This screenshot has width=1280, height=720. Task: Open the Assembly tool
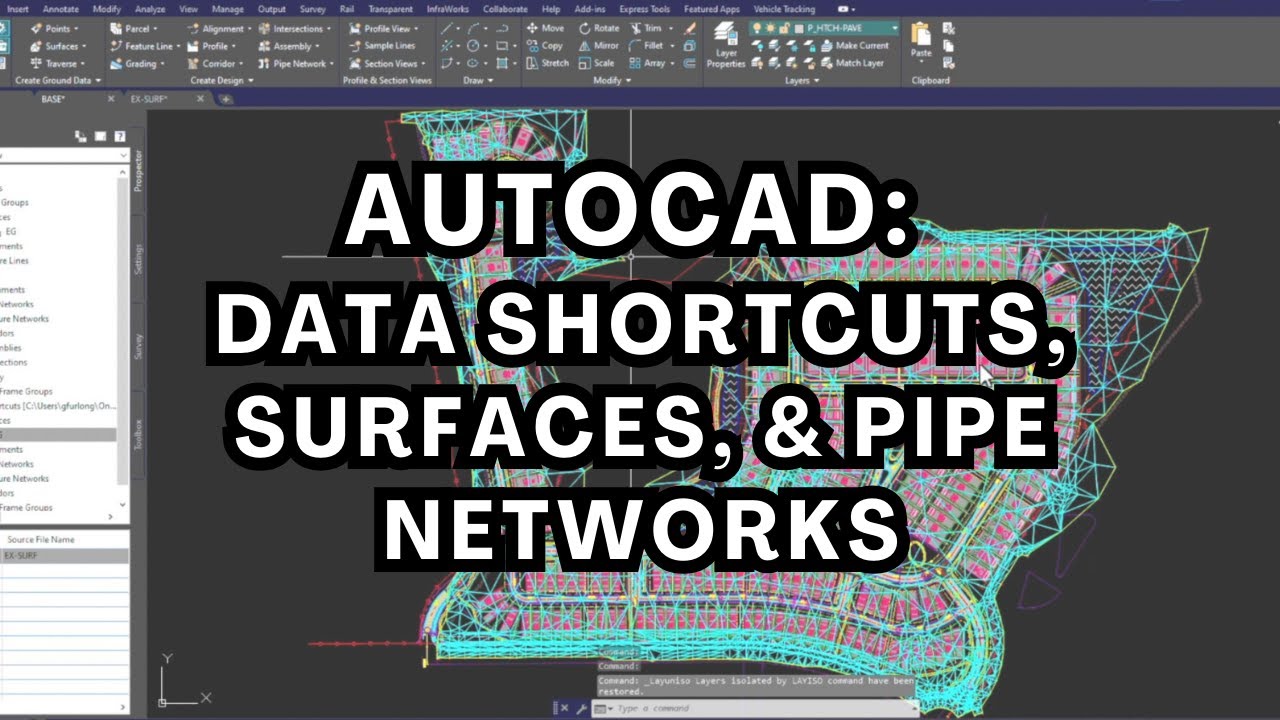tap(289, 45)
